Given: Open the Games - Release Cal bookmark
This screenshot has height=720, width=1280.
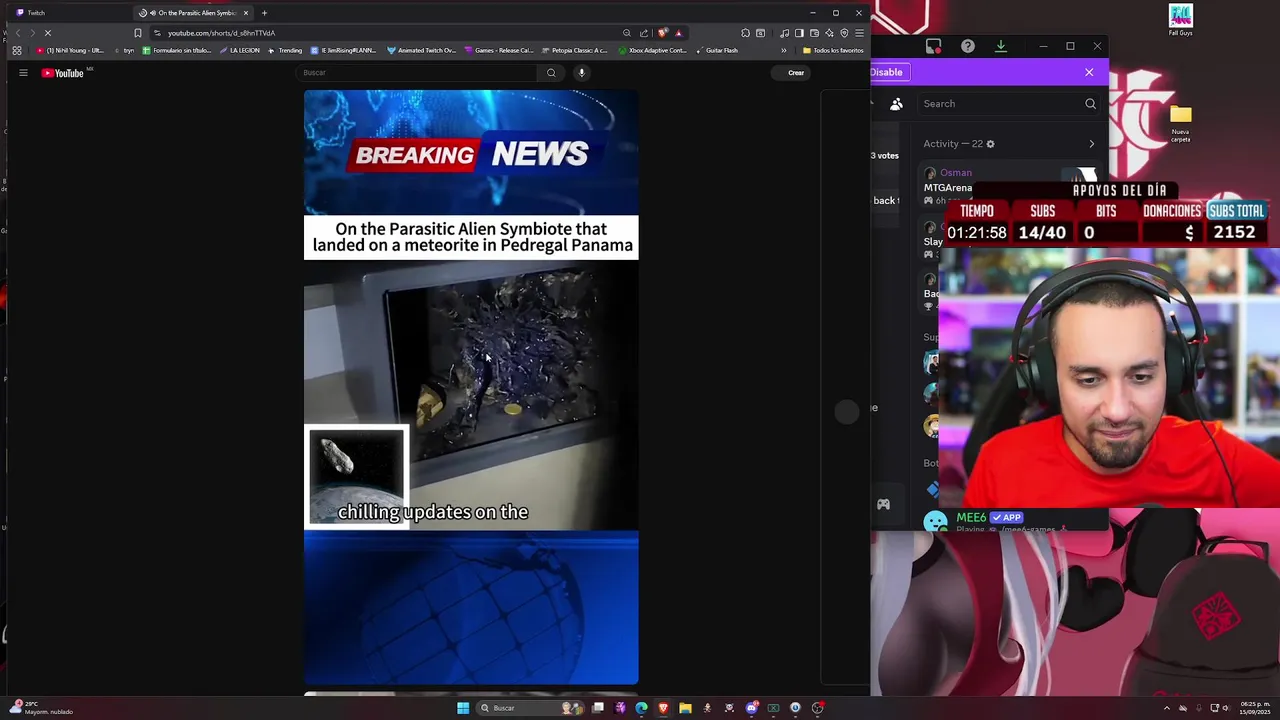Looking at the screenshot, I should pos(498,50).
